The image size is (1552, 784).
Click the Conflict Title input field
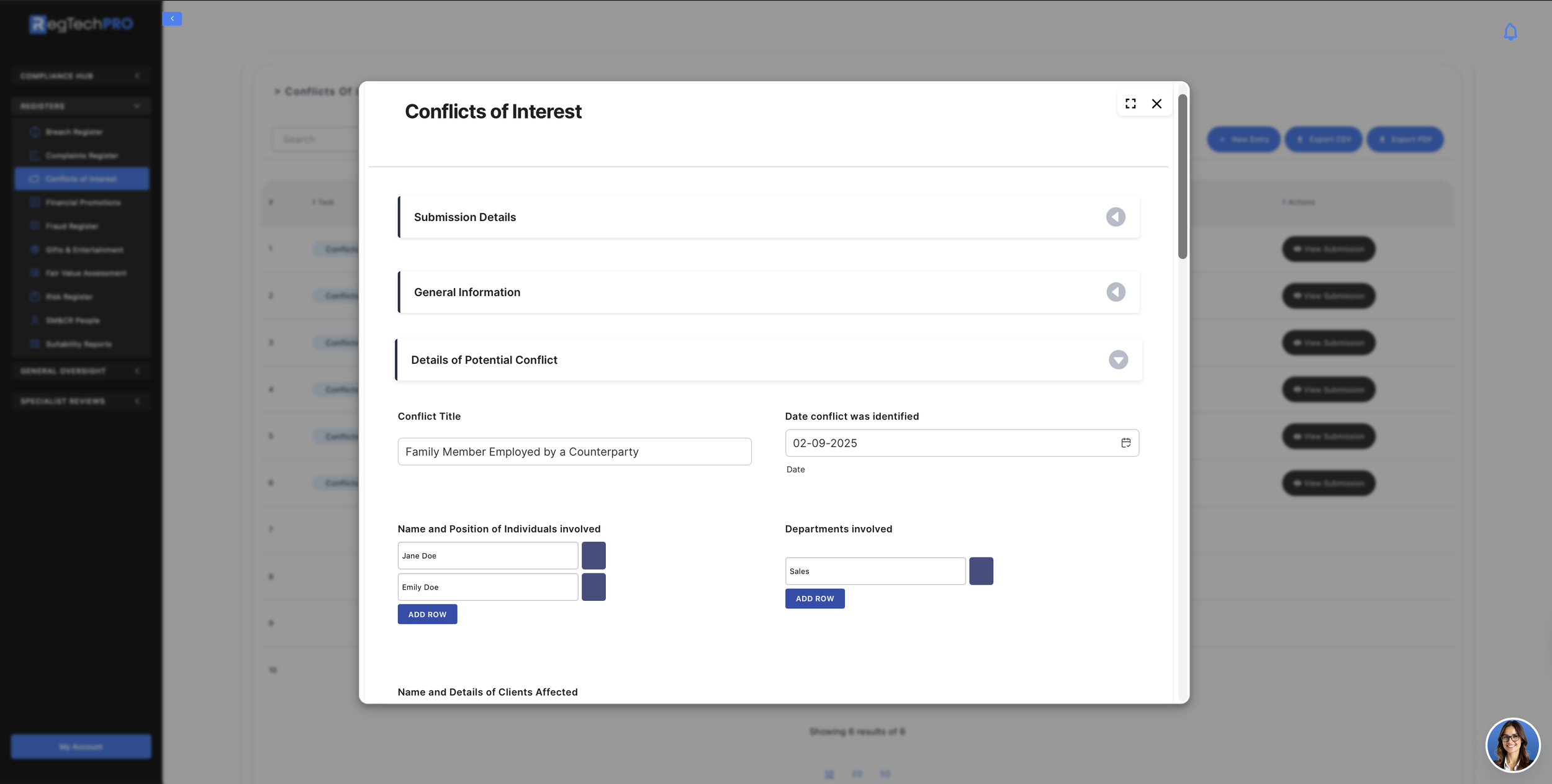(574, 451)
